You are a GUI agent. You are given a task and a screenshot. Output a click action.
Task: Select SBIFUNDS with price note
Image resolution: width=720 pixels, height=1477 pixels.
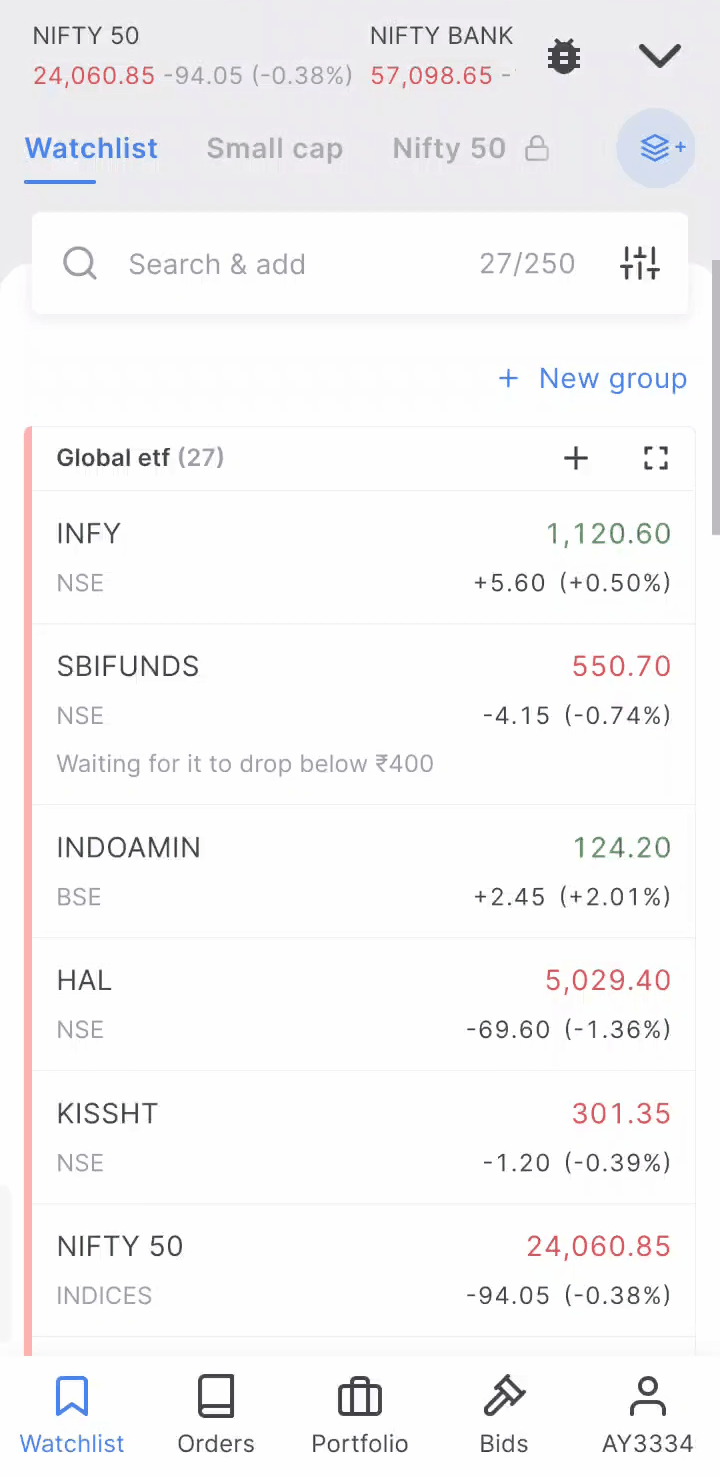click(364, 715)
